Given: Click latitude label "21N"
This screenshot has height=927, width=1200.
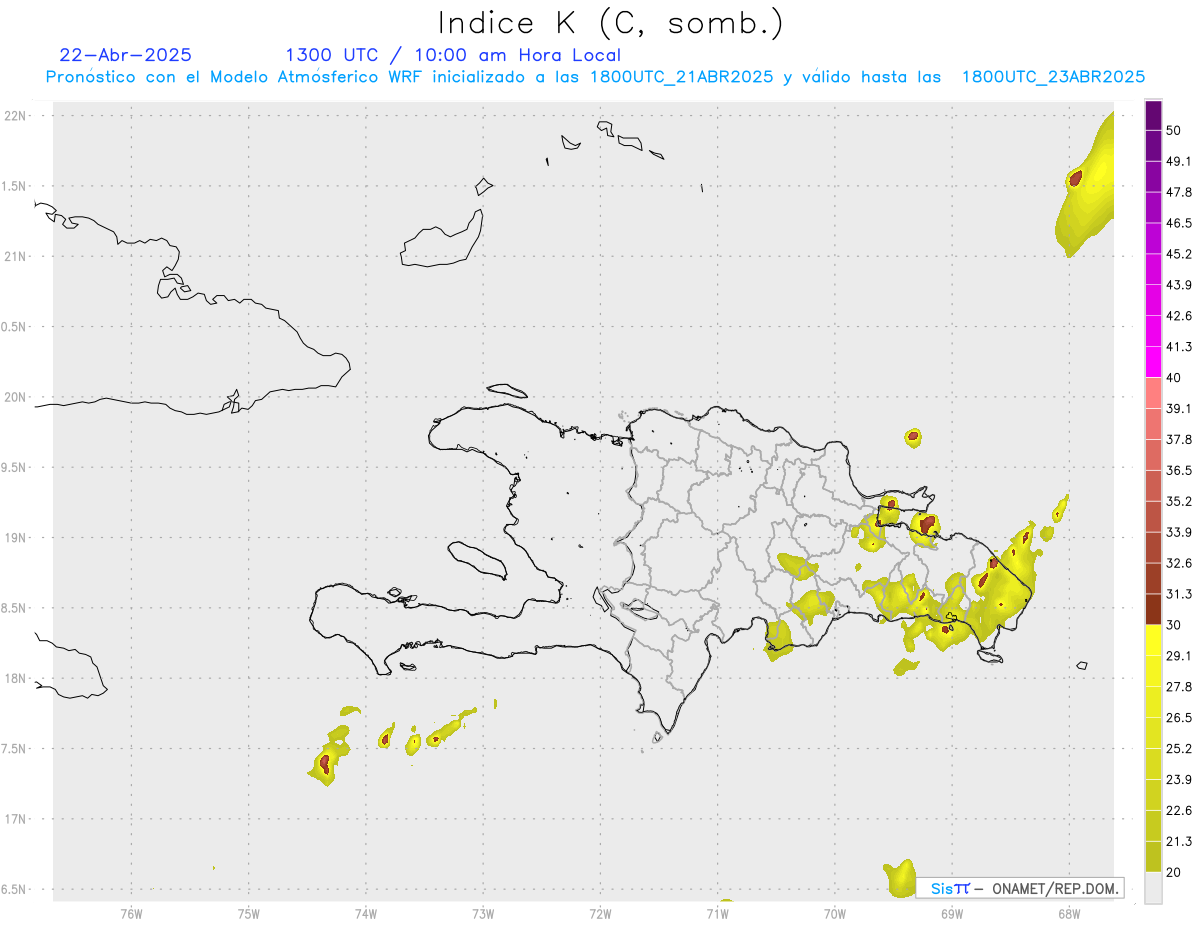Looking at the screenshot, I should [x=15, y=257].
